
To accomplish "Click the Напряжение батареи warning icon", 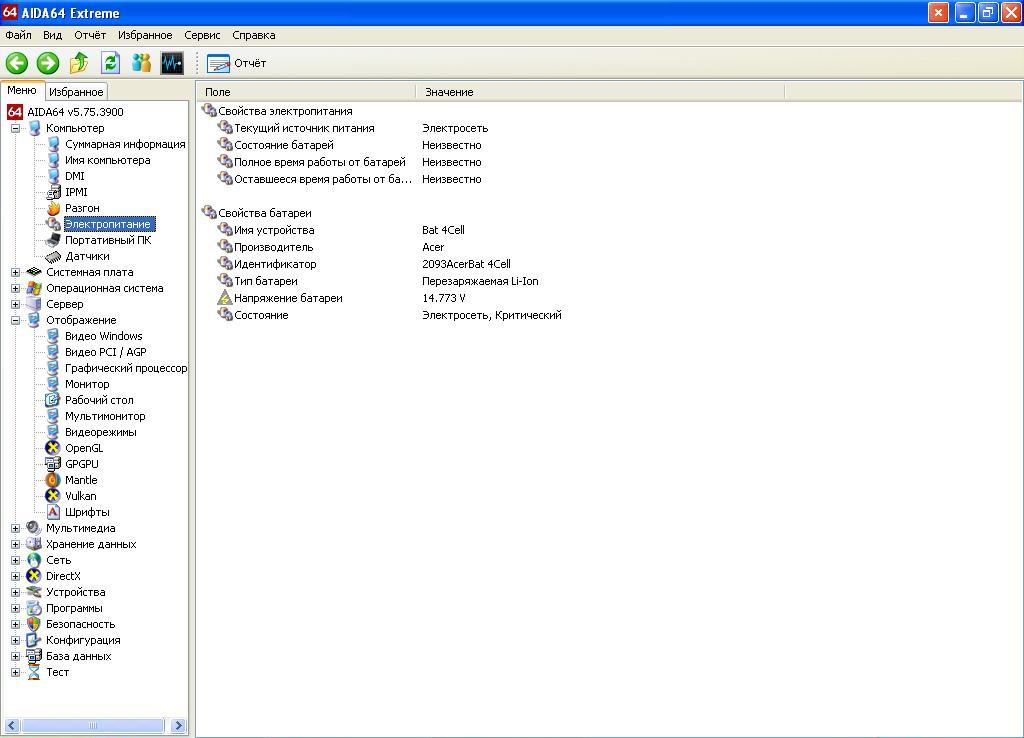I will click(225, 298).
